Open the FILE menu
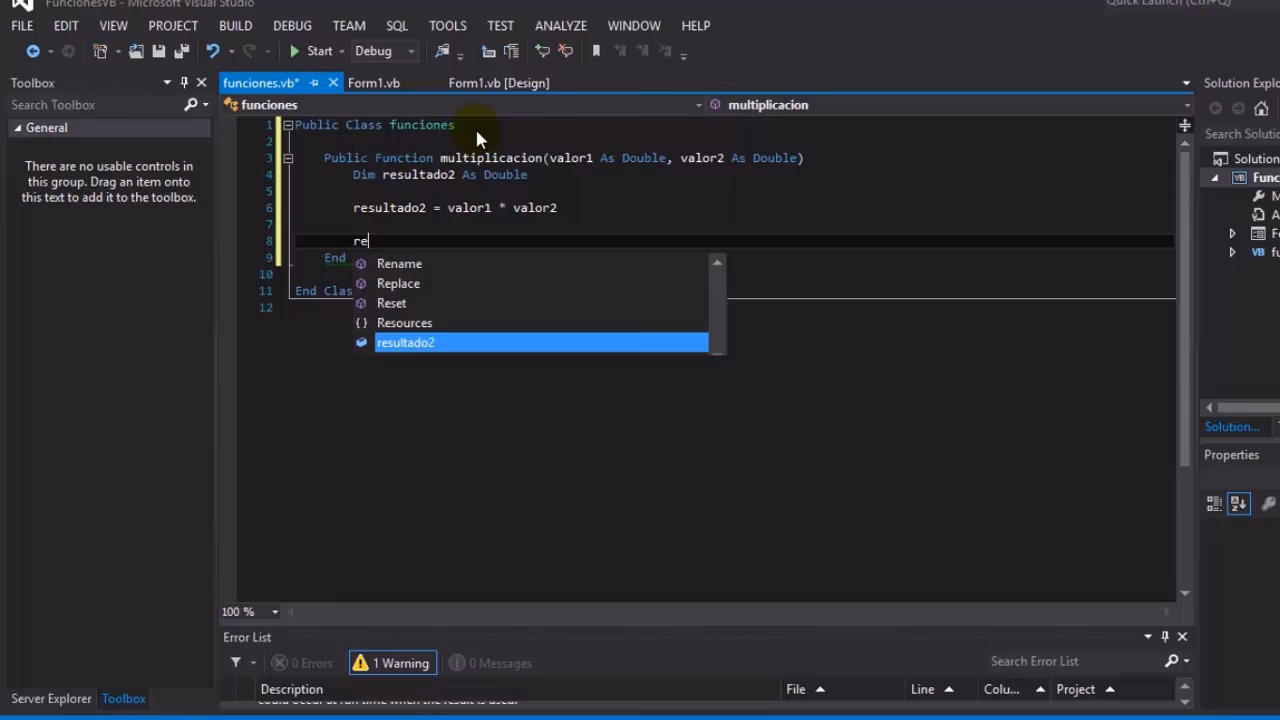 pos(22,25)
